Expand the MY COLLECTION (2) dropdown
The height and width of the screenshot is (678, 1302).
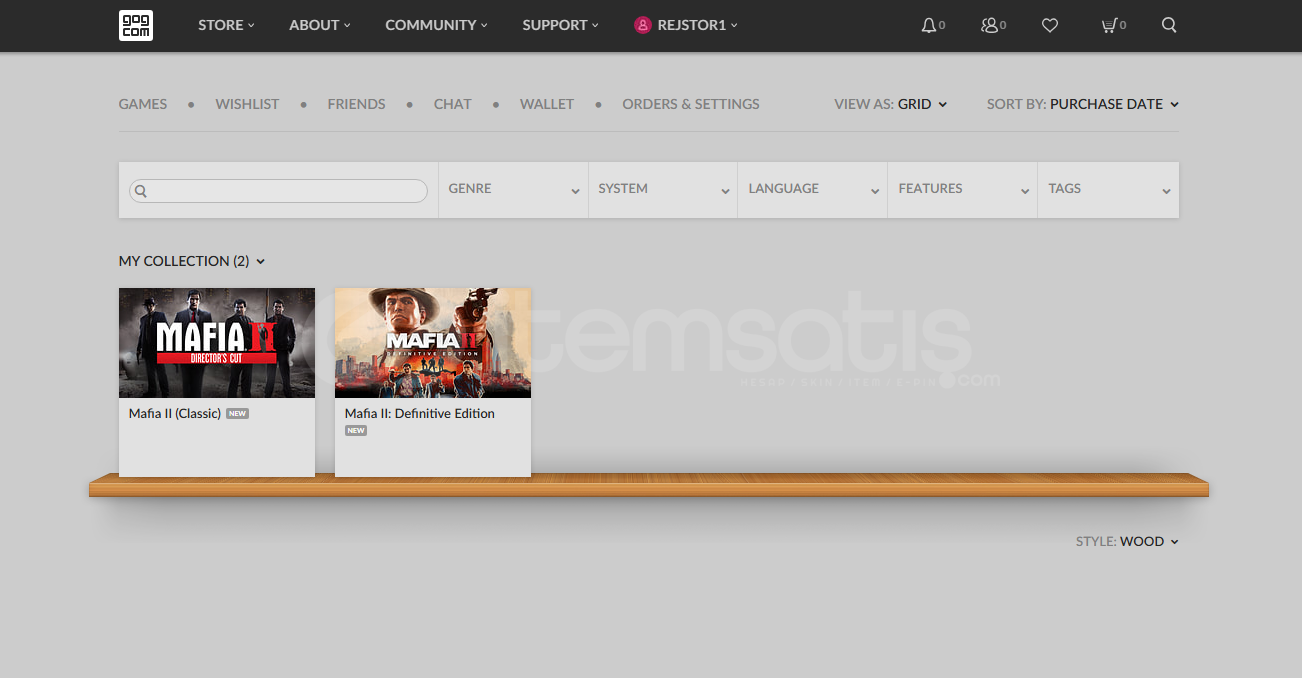coord(192,261)
